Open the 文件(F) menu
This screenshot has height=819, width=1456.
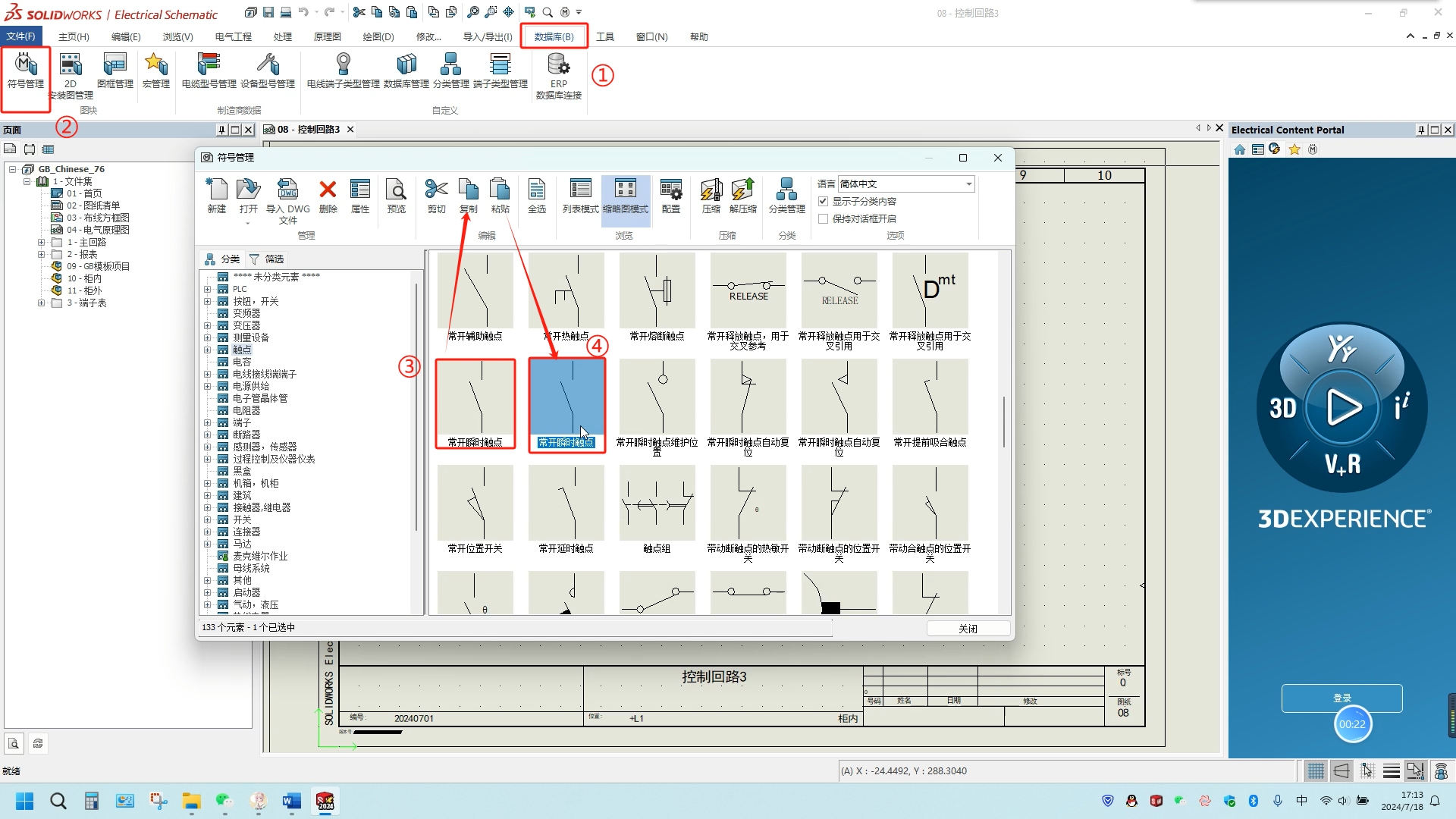point(21,36)
